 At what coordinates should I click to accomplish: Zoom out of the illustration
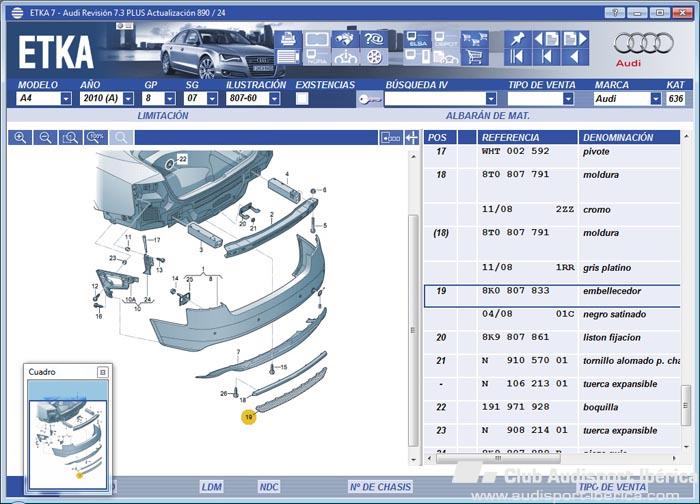click(46, 137)
